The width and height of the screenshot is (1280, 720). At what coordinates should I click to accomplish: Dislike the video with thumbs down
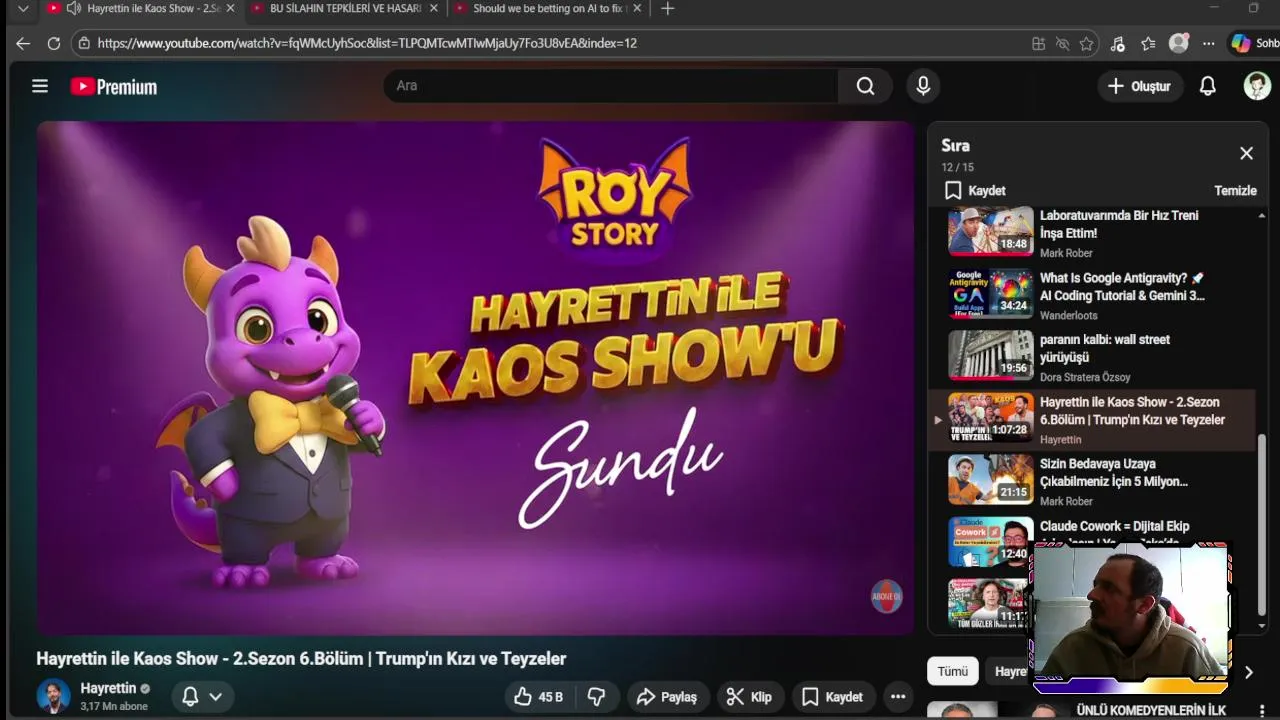pos(596,697)
